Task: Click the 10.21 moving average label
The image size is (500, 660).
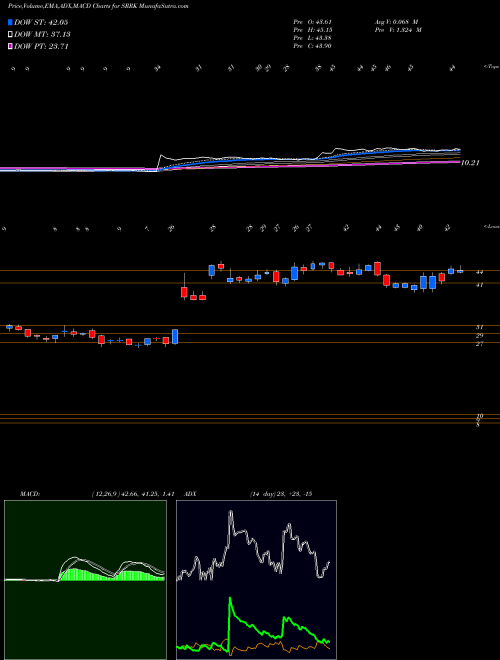Action: 470,162
